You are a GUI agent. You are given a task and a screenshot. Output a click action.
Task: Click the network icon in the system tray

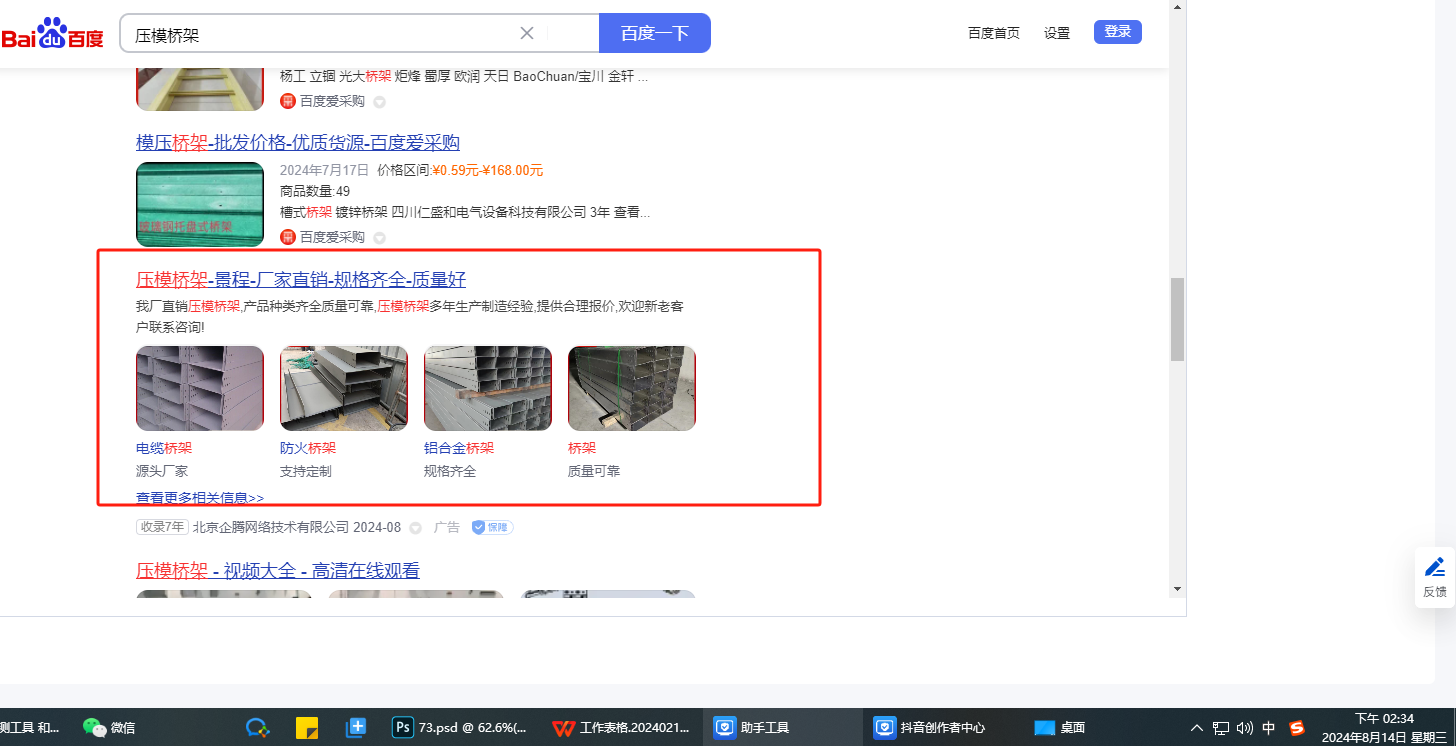[x=1221, y=728]
